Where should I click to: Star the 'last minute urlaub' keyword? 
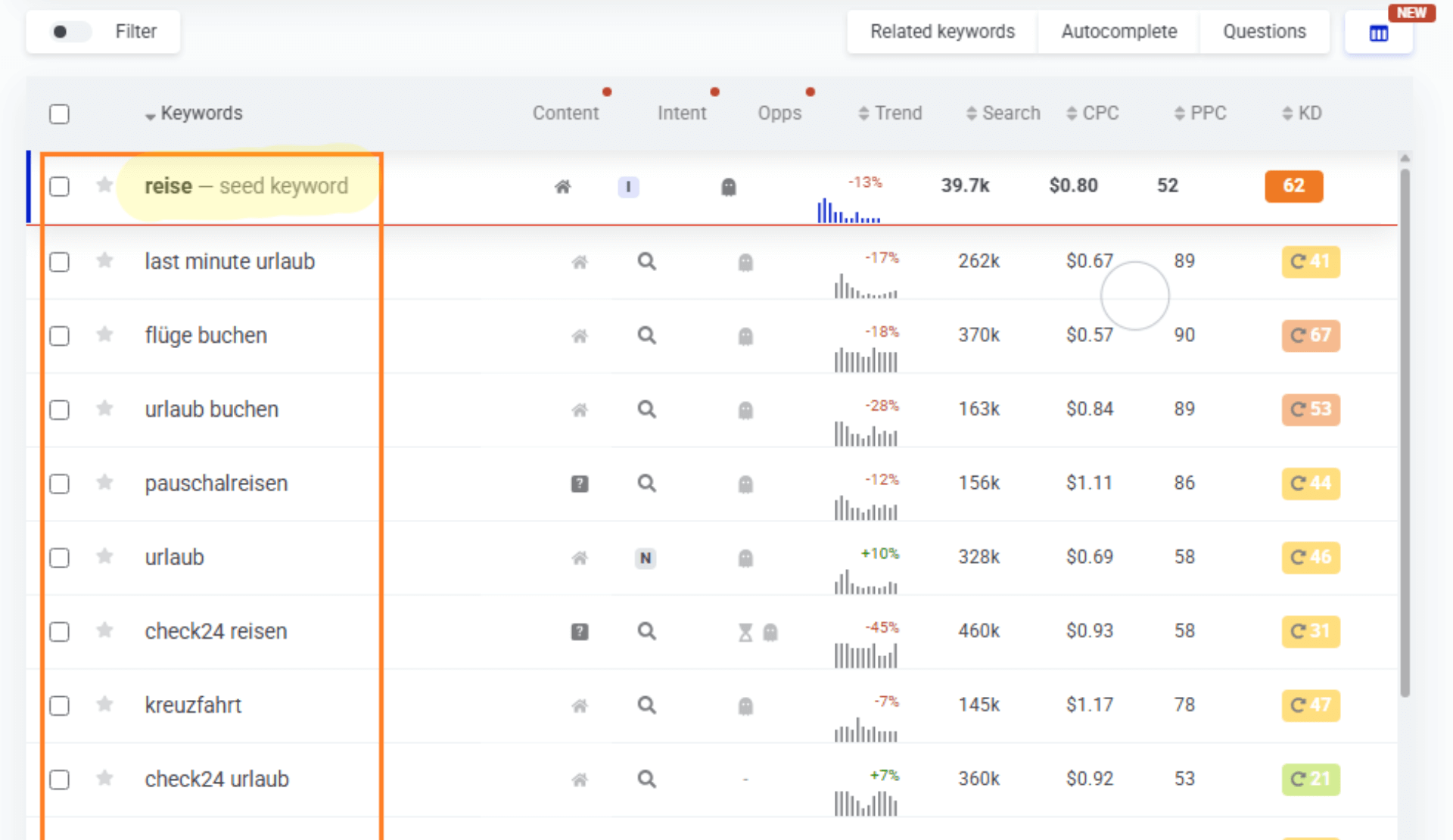(104, 261)
